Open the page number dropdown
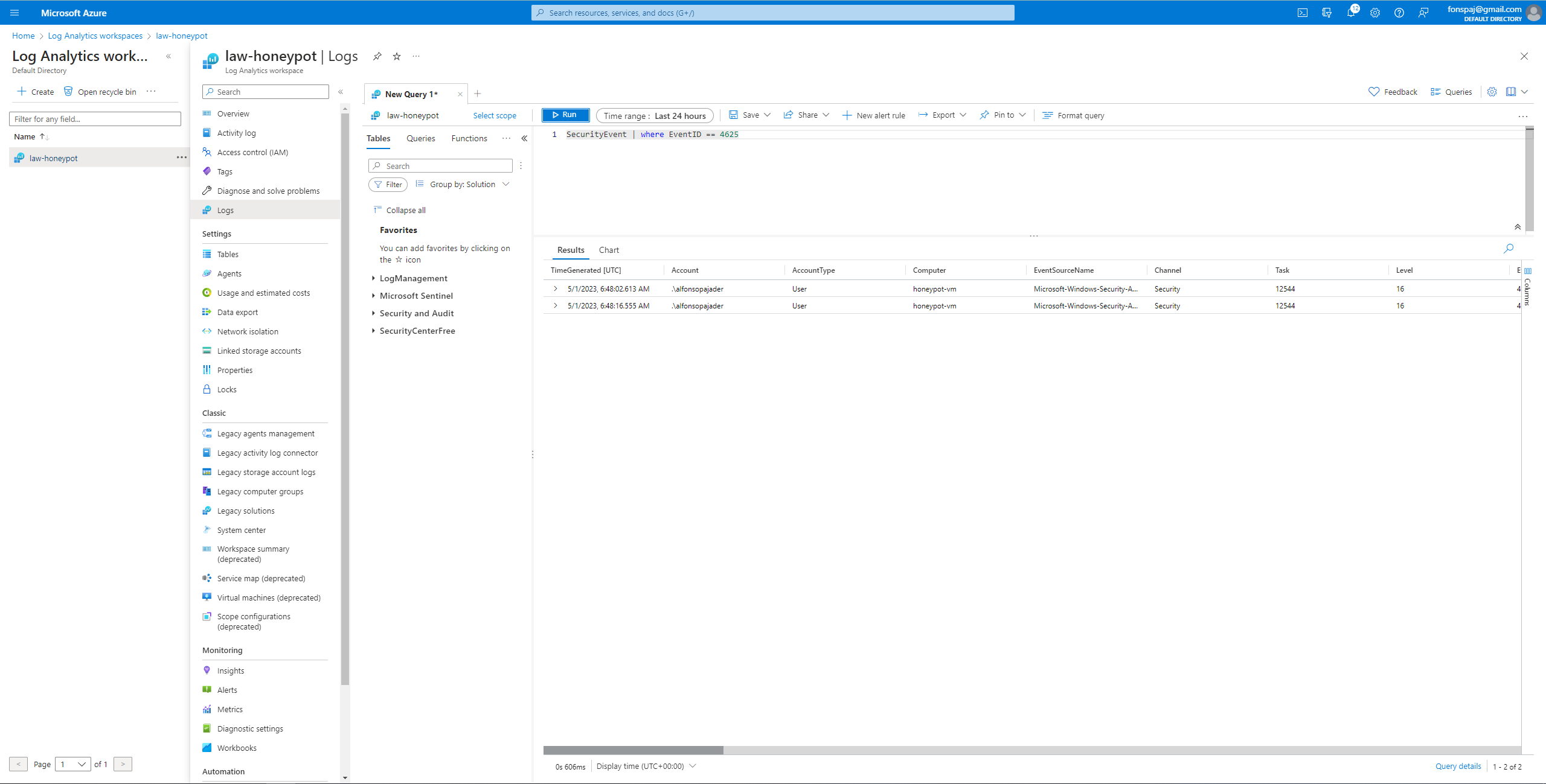The width and height of the screenshot is (1546, 784). tap(73, 764)
